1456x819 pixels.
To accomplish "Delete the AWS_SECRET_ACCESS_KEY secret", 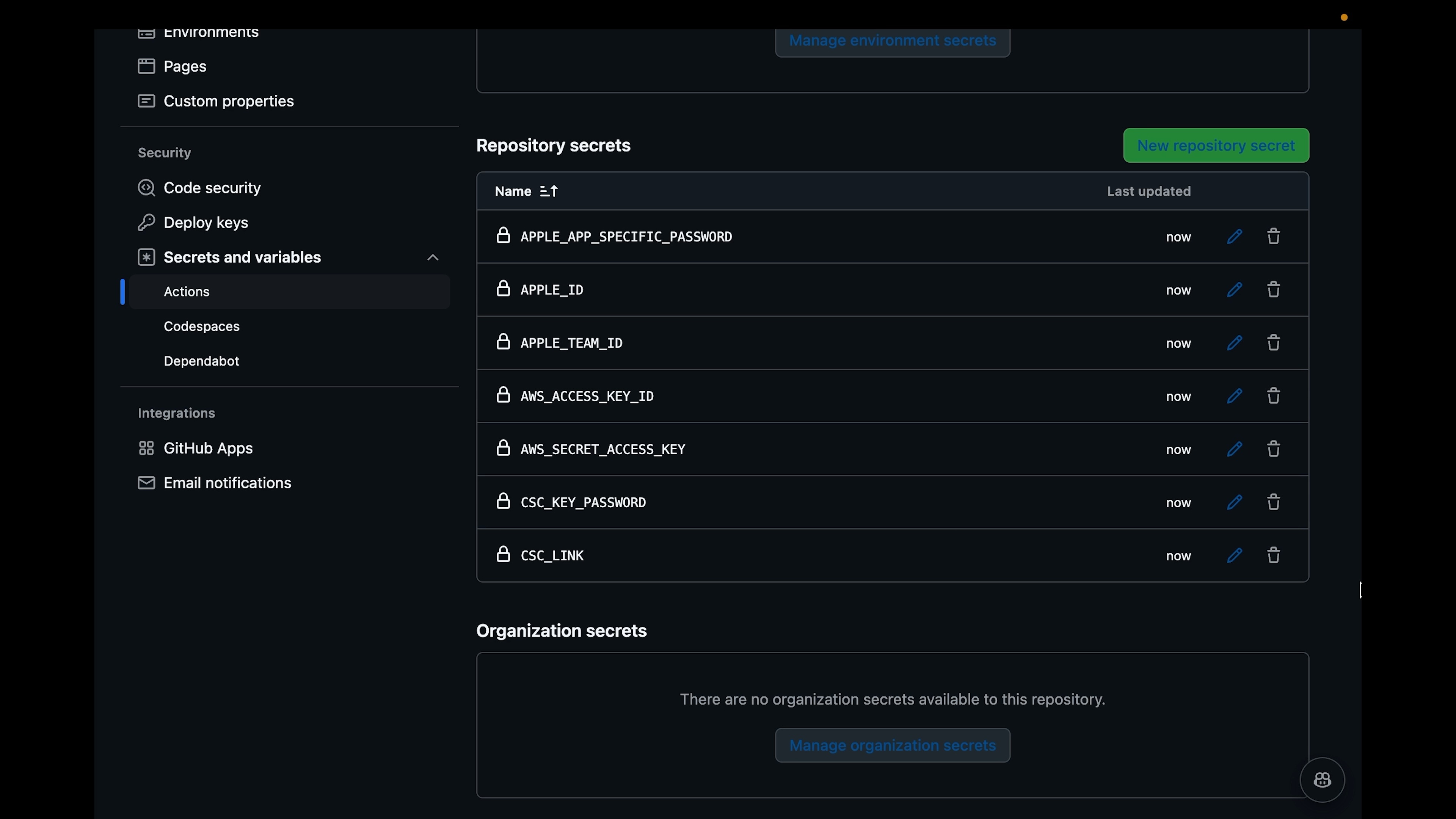I will [1274, 449].
